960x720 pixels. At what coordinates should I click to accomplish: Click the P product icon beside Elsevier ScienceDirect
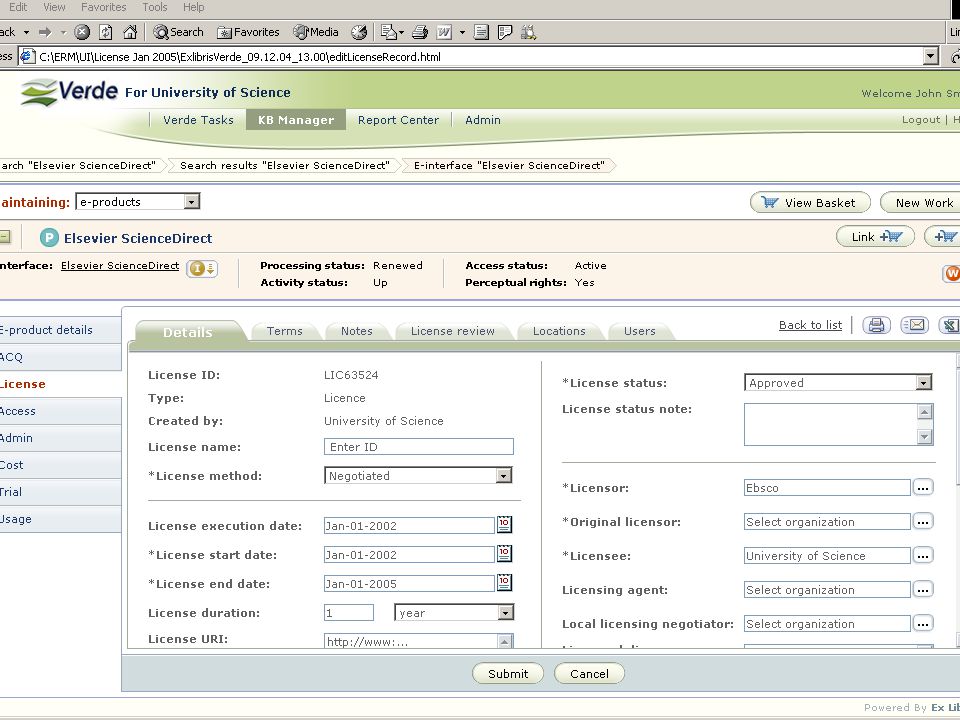tap(49, 238)
